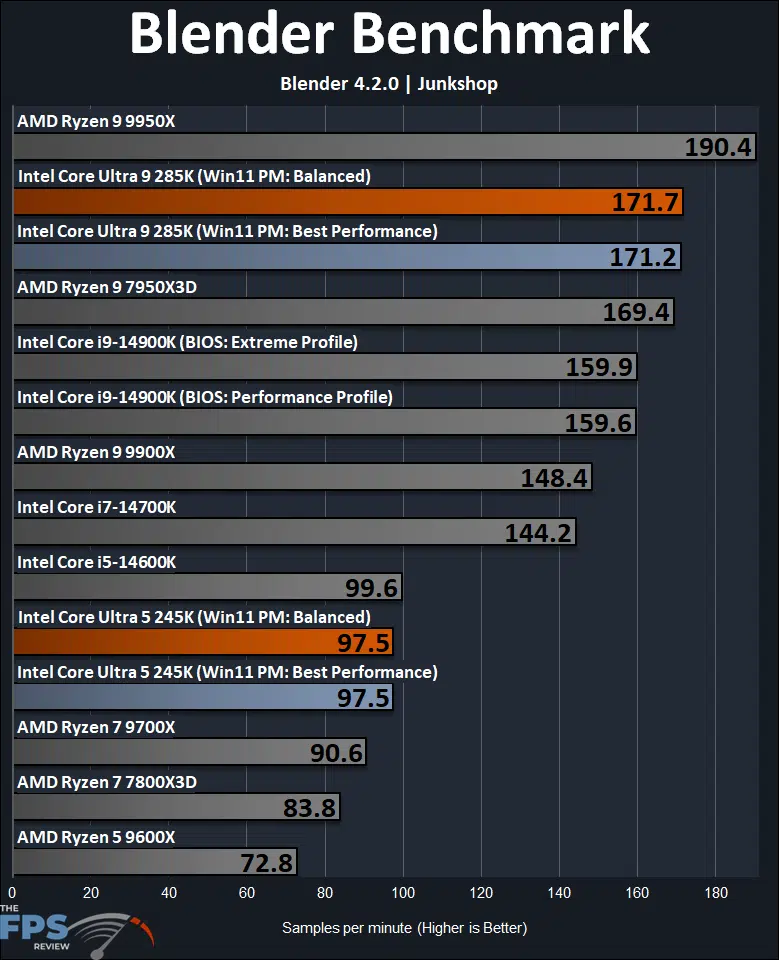Click the 0 tick on the x-axis
Image resolution: width=779 pixels, height=960 pixels.
point(12,893)
